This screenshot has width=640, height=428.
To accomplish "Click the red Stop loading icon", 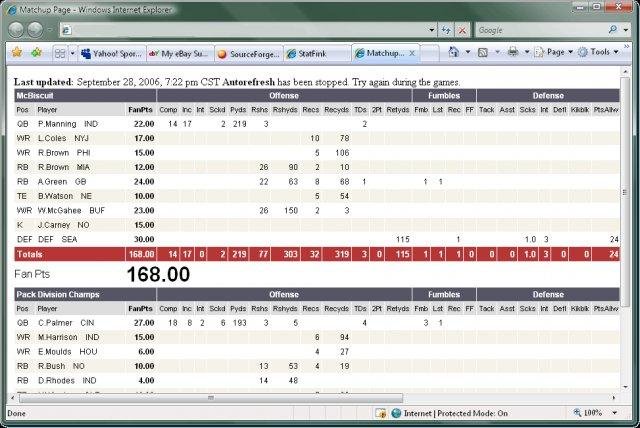I will 462,30.
